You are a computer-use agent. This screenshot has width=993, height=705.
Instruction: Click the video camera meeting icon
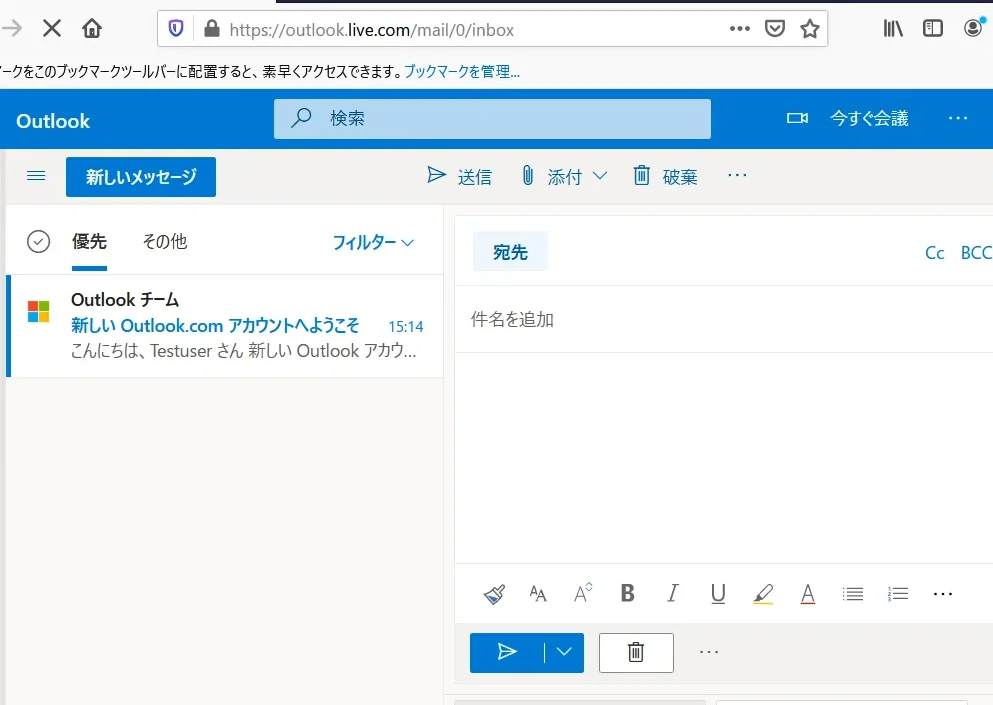pos(797,118)
